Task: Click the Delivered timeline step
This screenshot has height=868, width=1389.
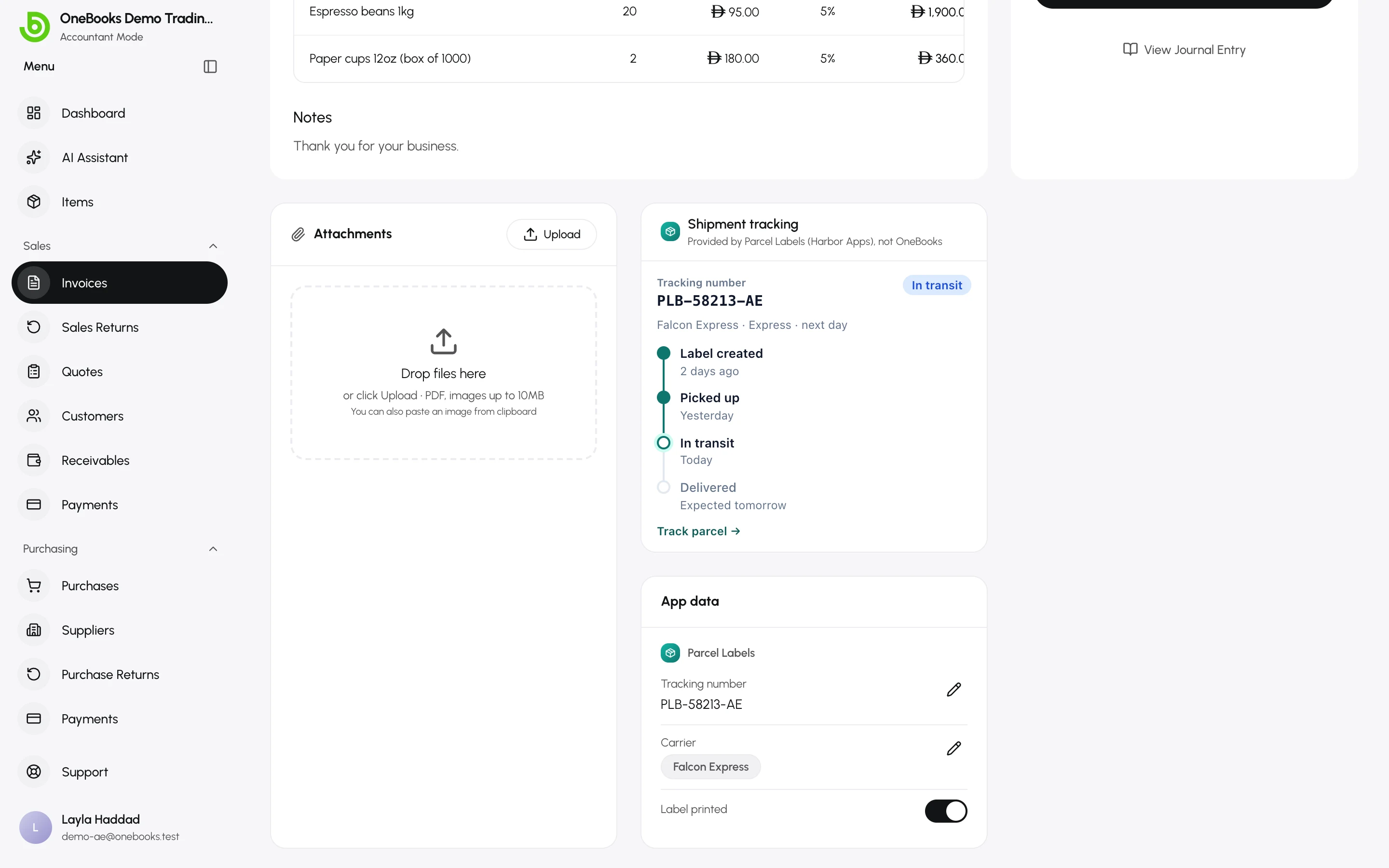Action: point(722,496)
